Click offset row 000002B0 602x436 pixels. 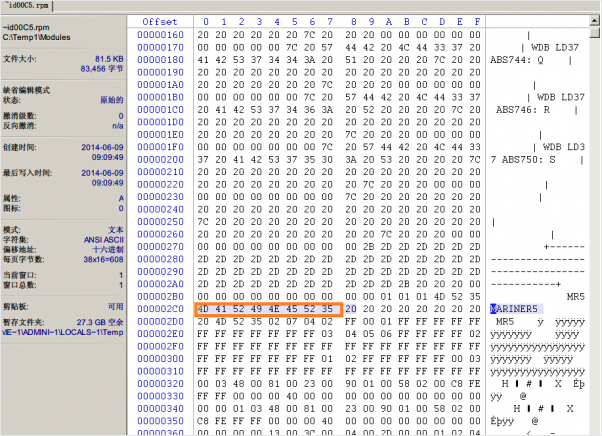click(160, 297)
